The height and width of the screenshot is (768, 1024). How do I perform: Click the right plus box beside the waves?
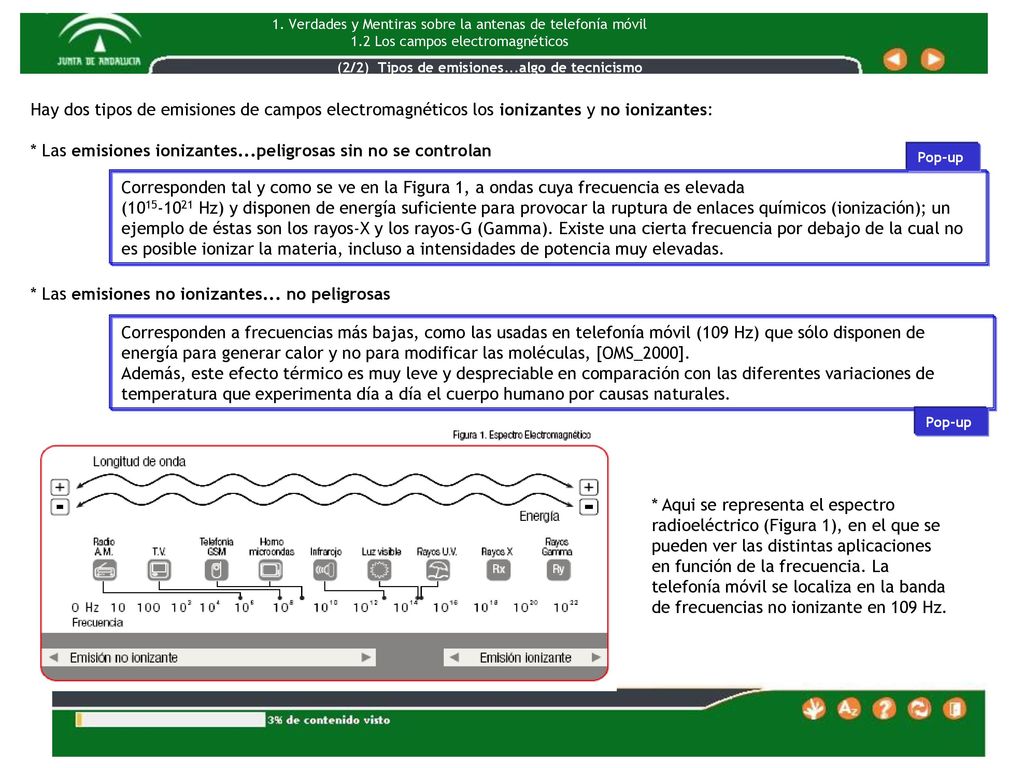tap(588, 487)
